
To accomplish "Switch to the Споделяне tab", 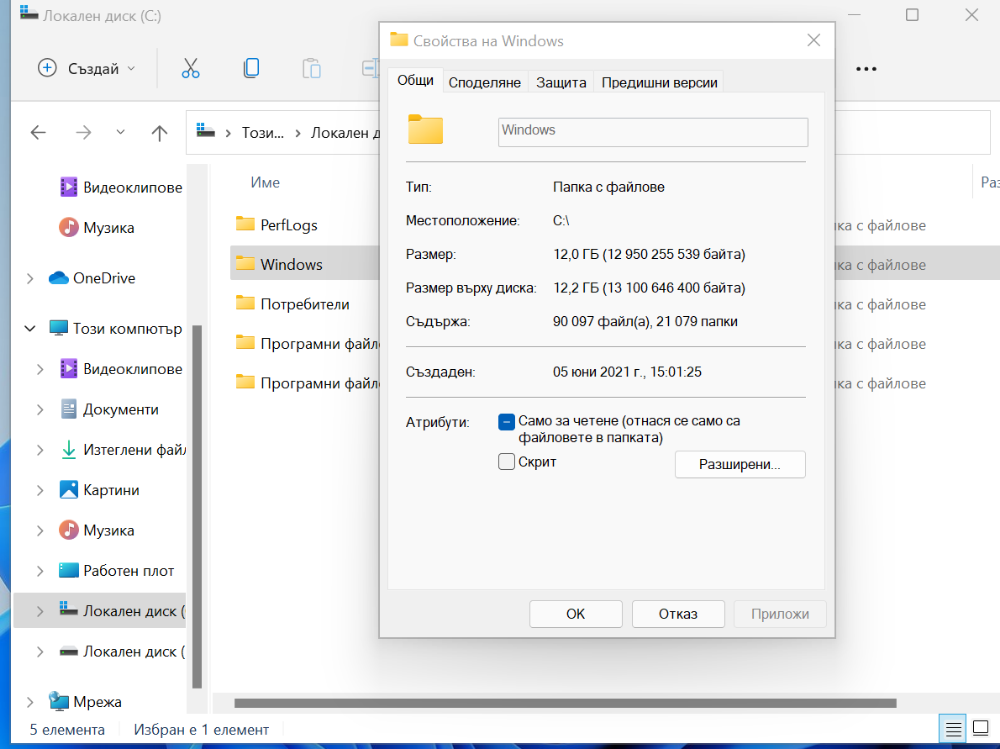I will (x=485, y=82).
